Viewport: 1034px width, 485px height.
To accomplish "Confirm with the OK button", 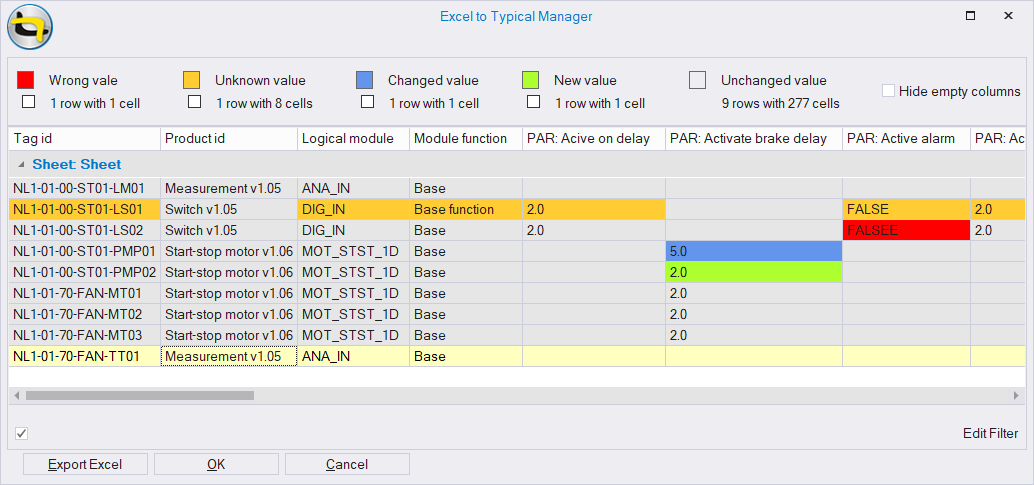I will point(216,464).
